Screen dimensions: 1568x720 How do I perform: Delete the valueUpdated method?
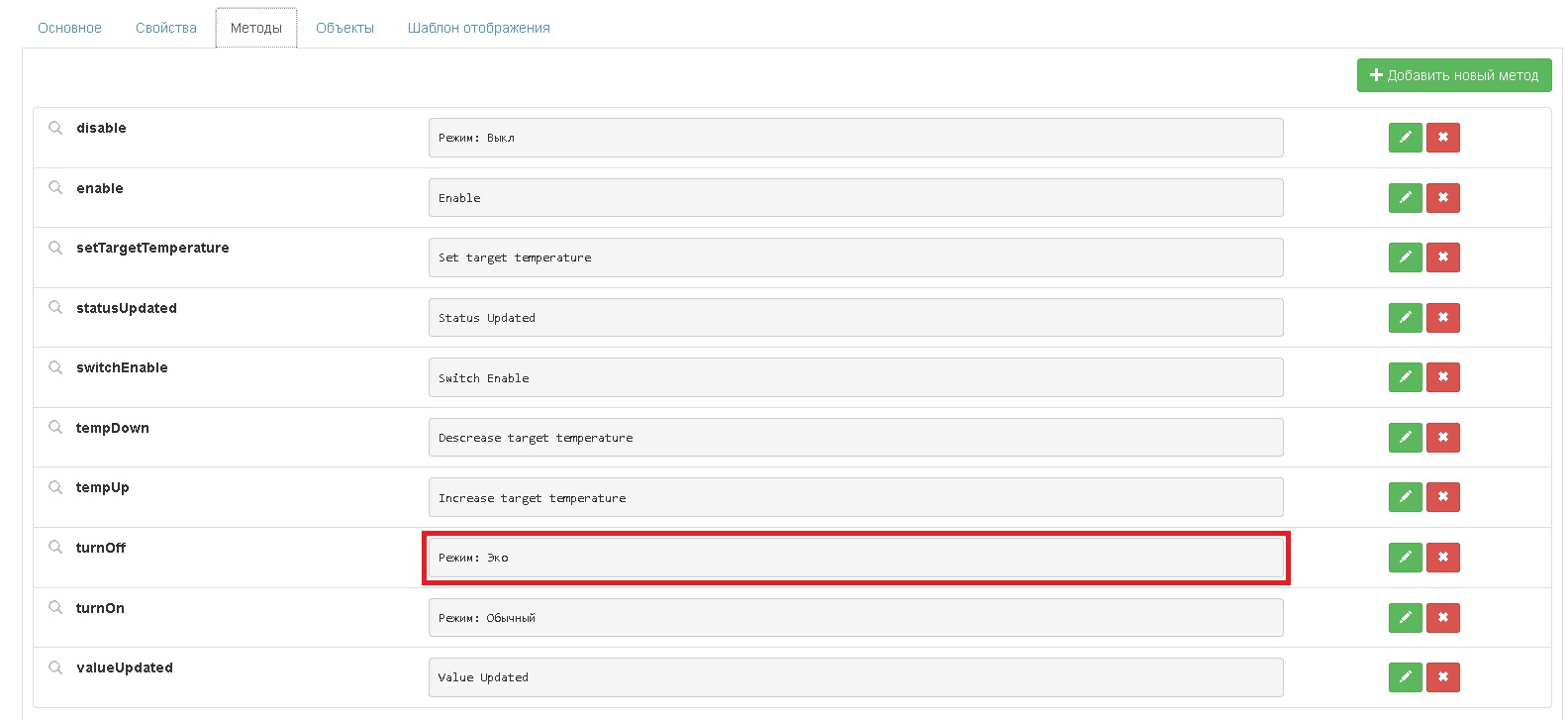tap(1442, 677)
